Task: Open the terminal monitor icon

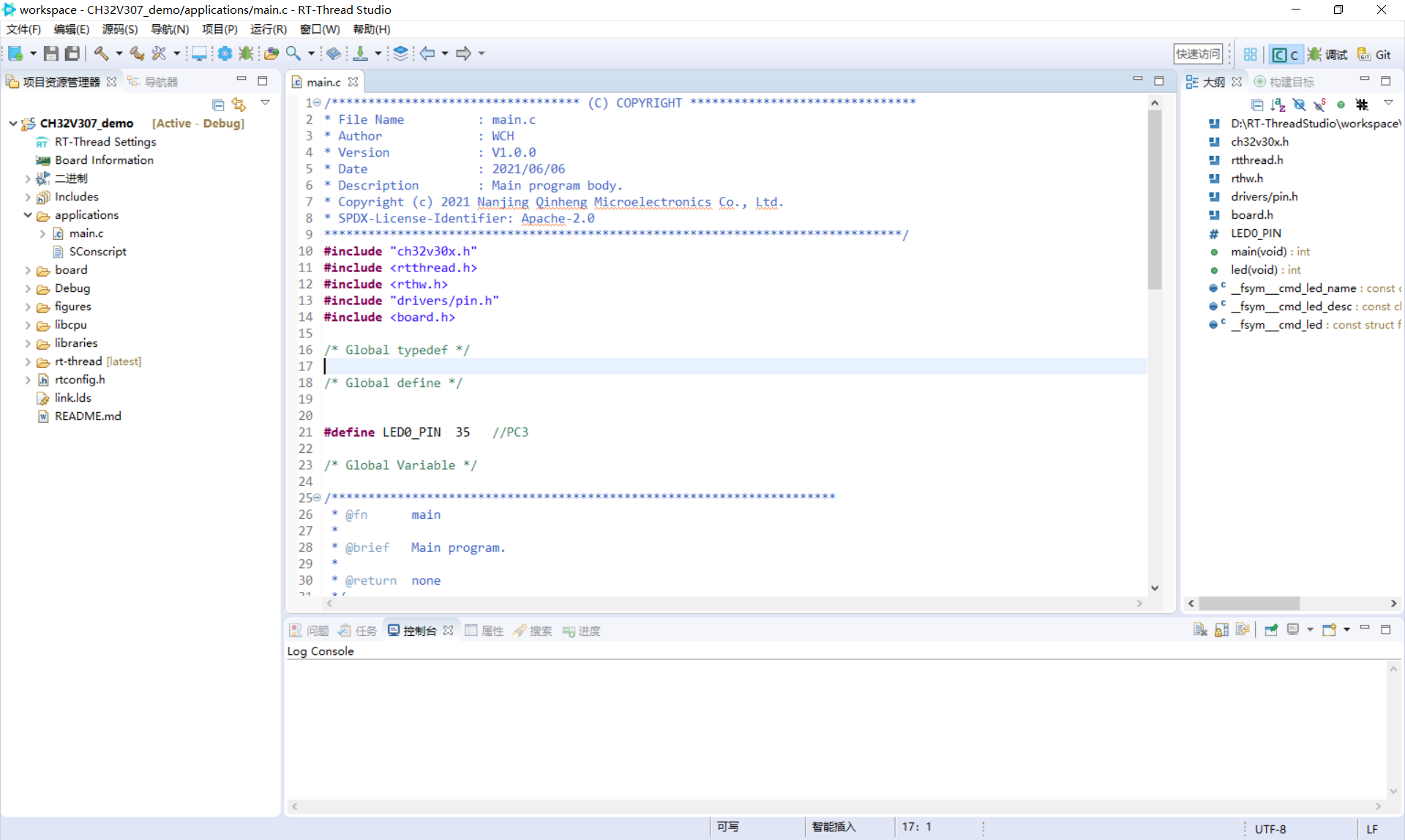Action: pyautogui.click(x=199, y=53)
